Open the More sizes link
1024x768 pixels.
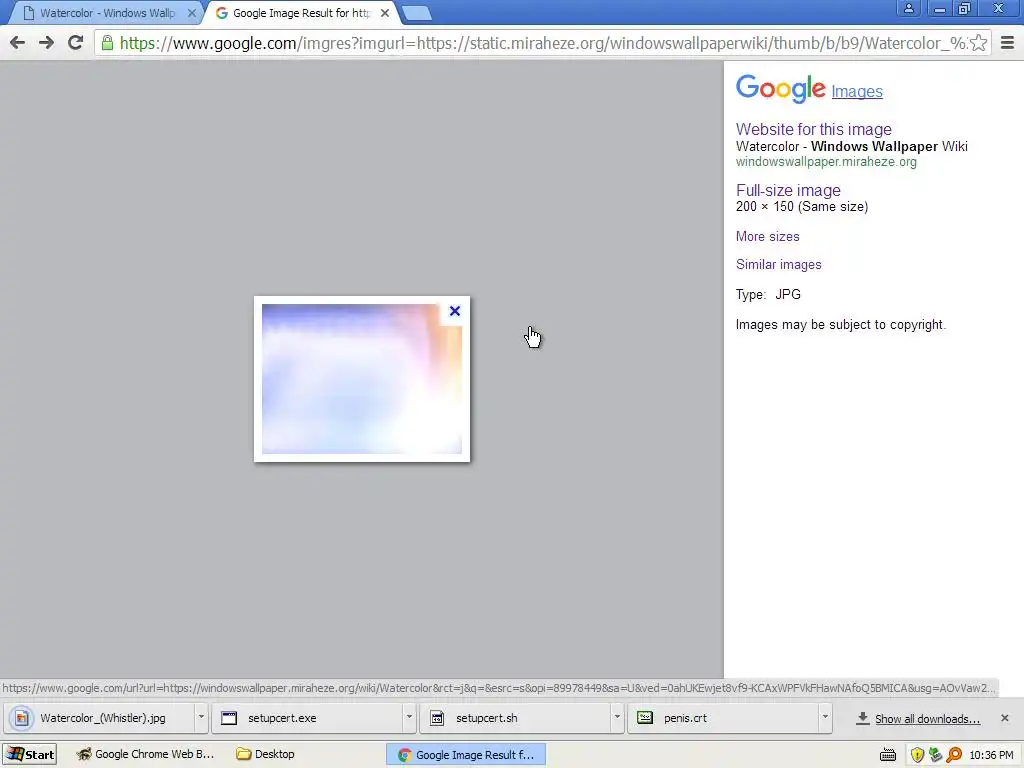click(x=767, y=236)
